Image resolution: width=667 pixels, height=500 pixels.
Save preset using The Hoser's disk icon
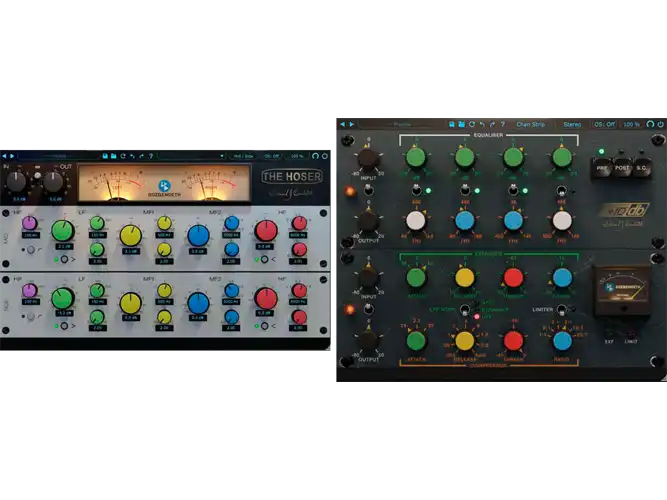point(105,156)
